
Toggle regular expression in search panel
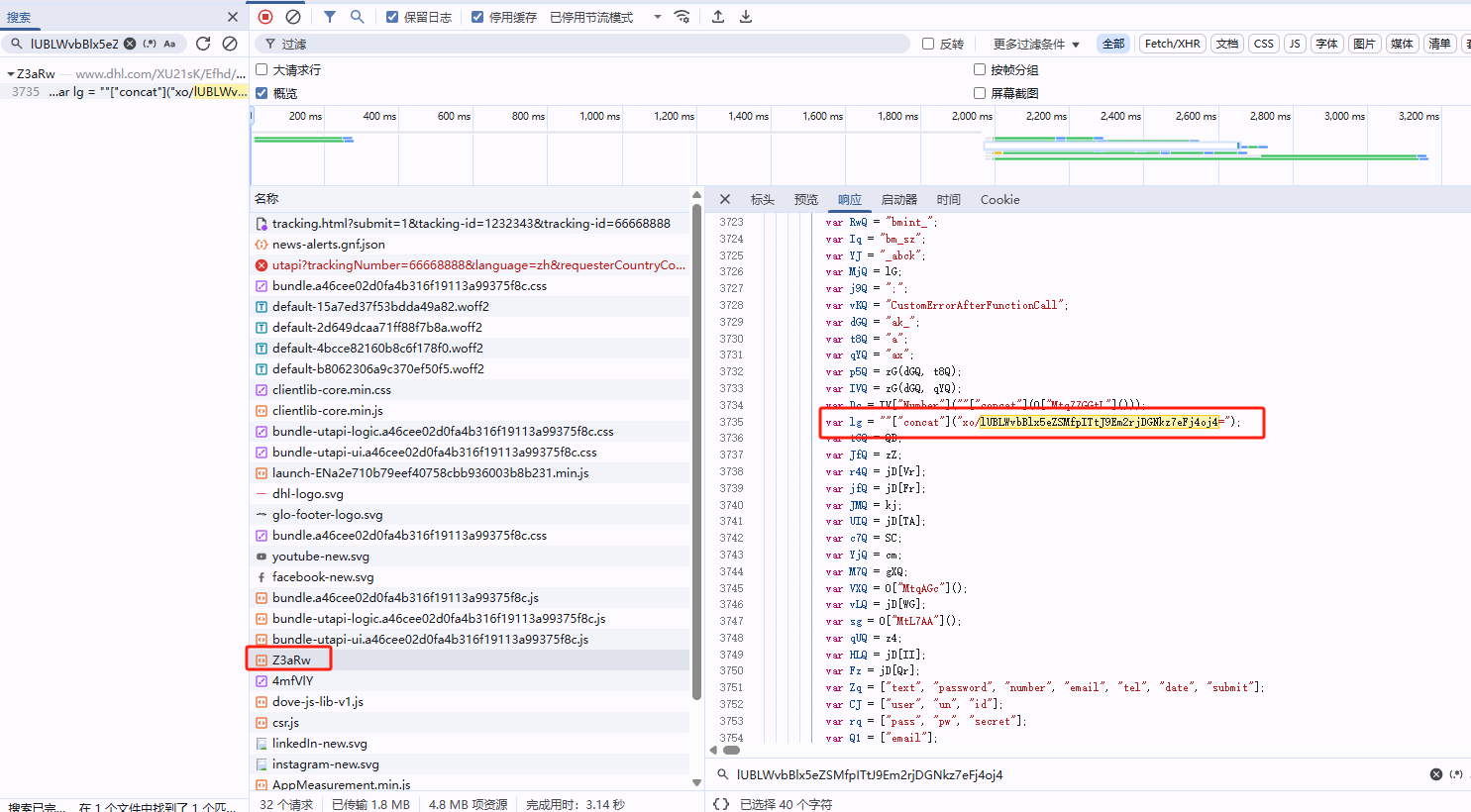[x=150, y=44]
